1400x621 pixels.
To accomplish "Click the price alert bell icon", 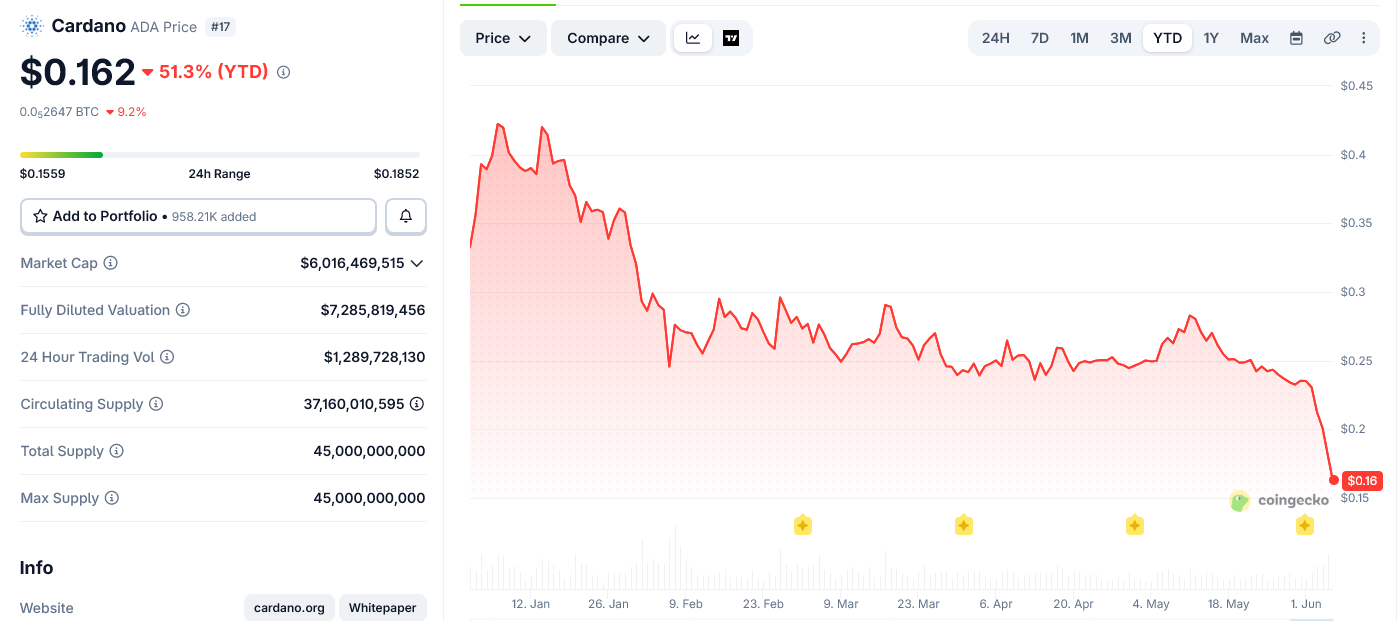I will (x=406, y=216).
